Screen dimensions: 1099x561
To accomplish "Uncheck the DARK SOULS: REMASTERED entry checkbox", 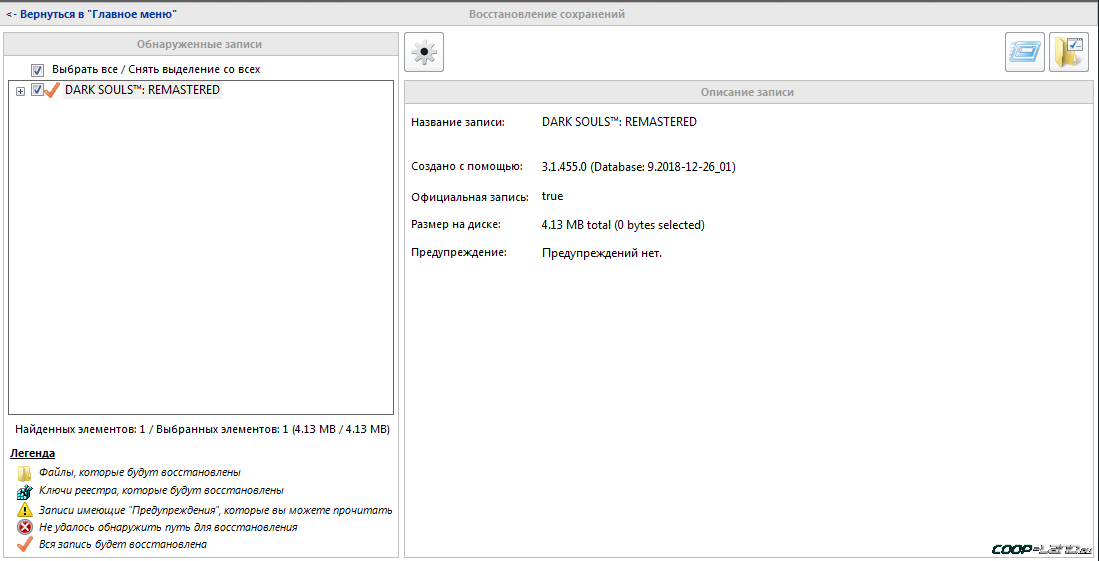I will point(38,90).
